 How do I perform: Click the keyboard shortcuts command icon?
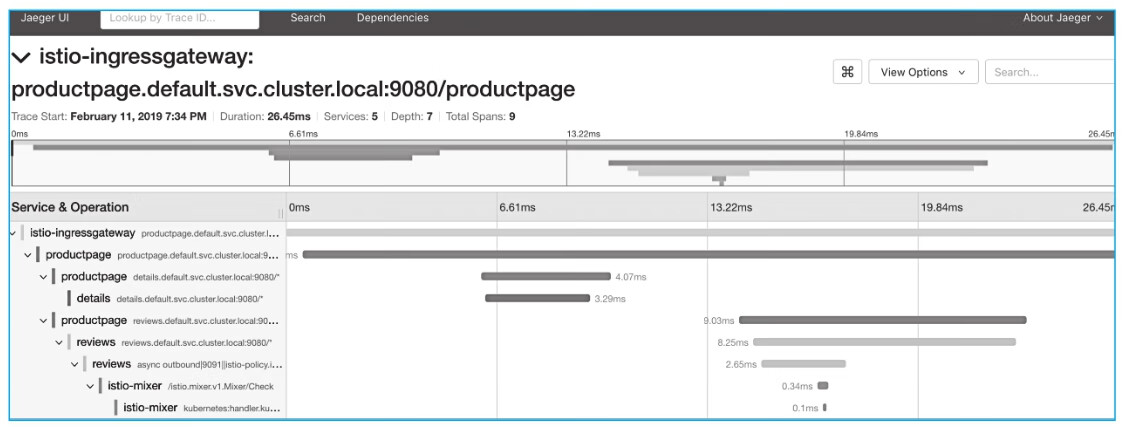pos(847,72)
